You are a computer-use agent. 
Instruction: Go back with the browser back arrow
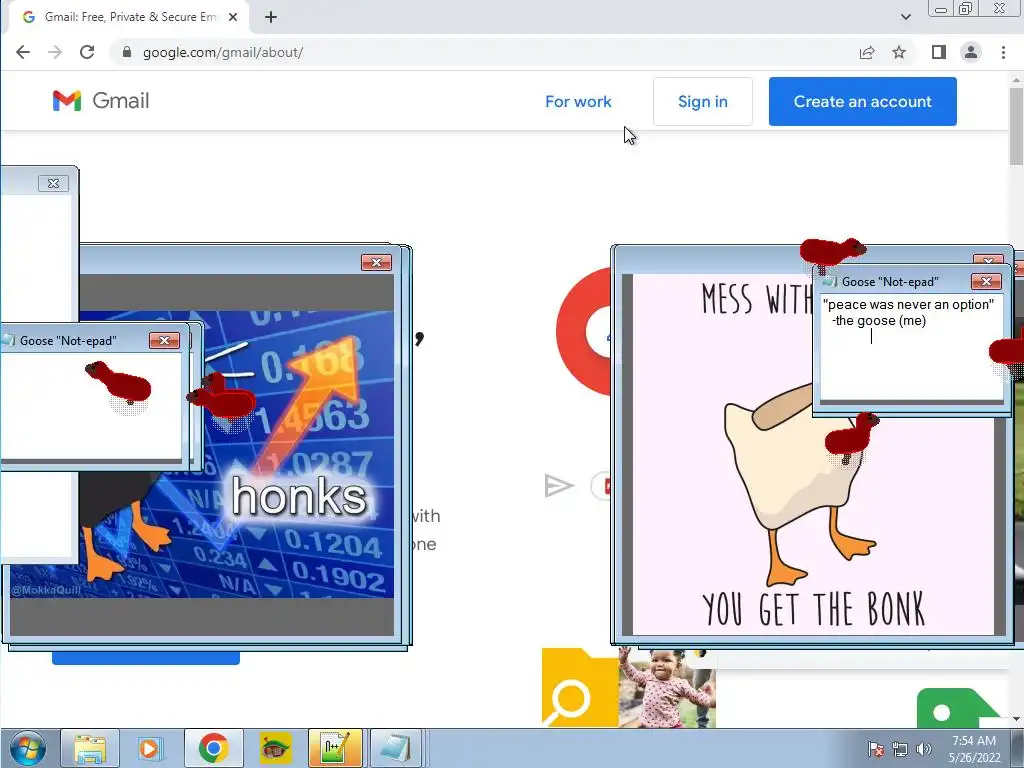point(23,52)
